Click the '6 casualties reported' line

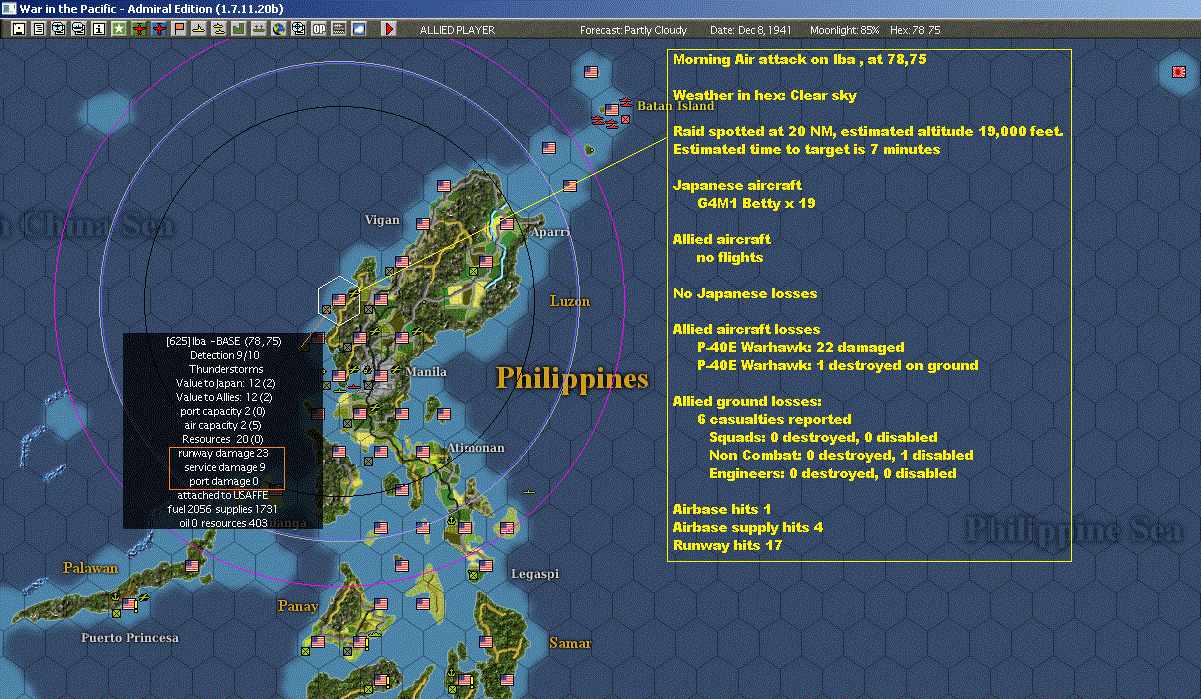pos(774,419)
